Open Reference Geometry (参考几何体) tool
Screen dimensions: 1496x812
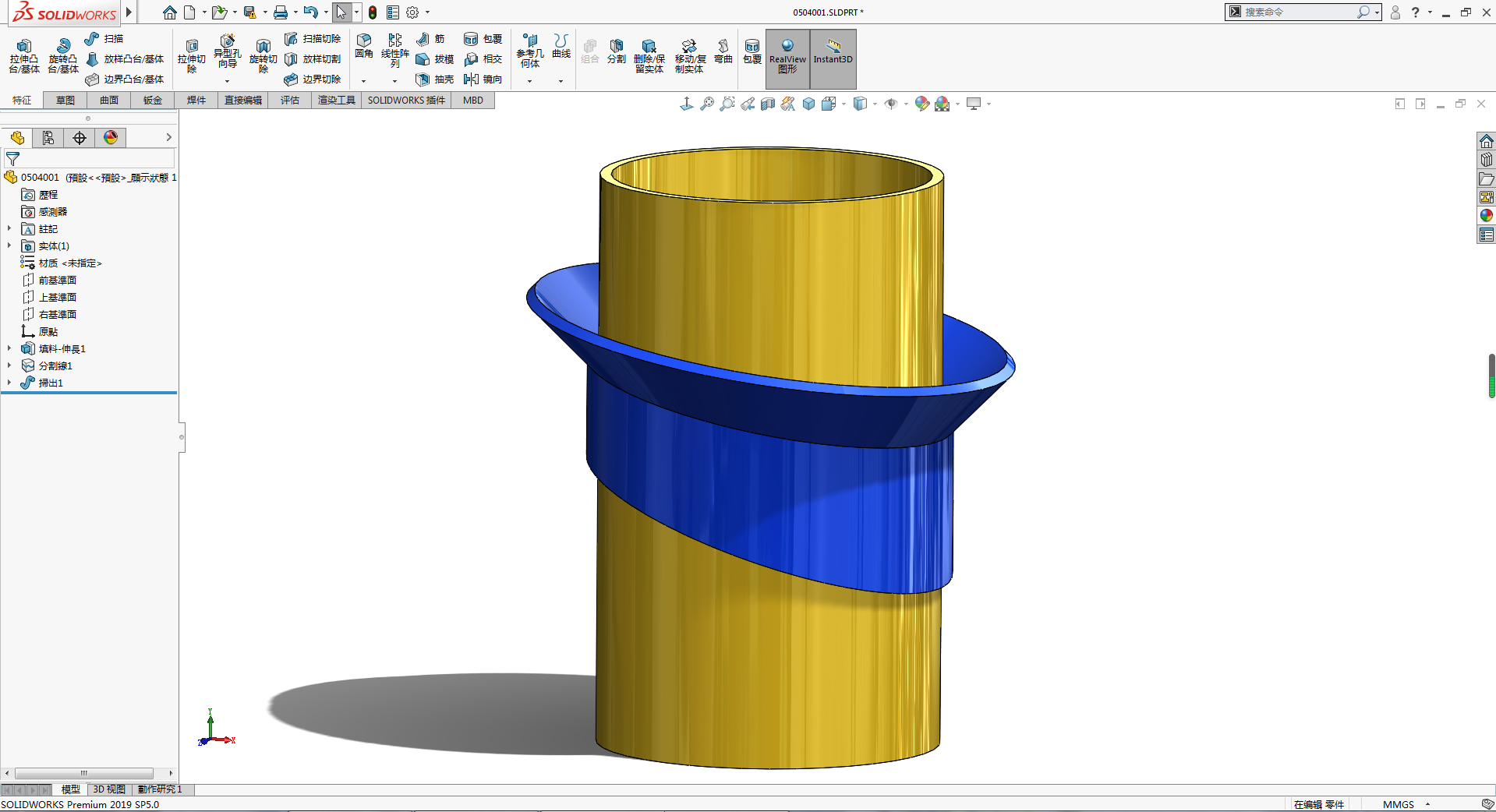pos(530,51)
